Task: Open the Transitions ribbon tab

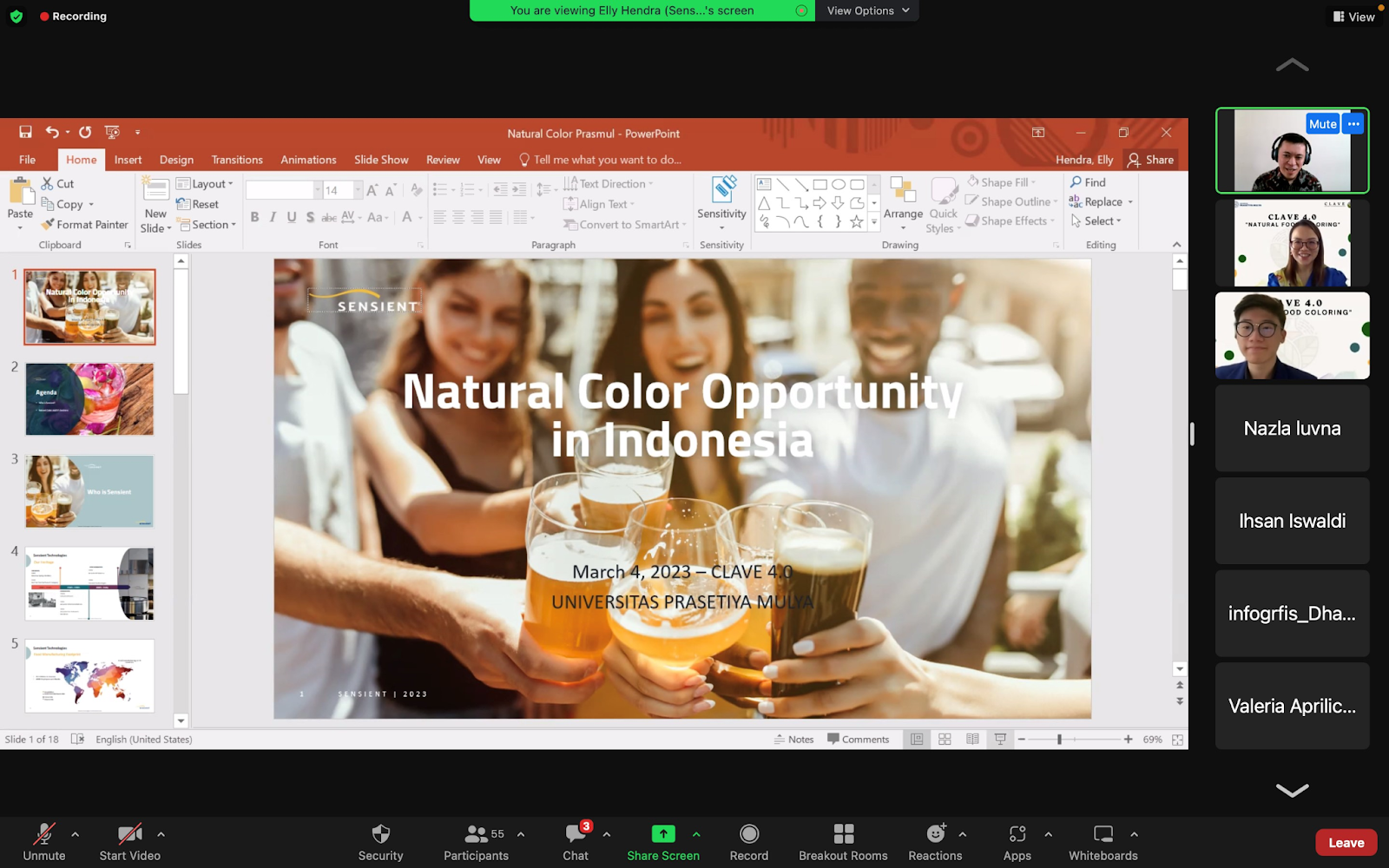Action: 237,160
